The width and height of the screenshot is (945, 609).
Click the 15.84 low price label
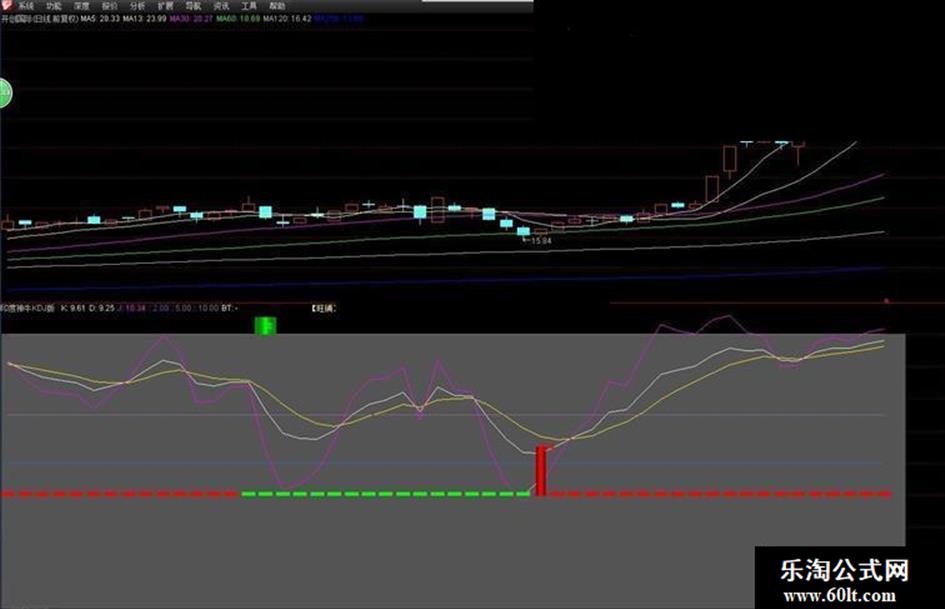pyautogui.click(x=541, y=241)
